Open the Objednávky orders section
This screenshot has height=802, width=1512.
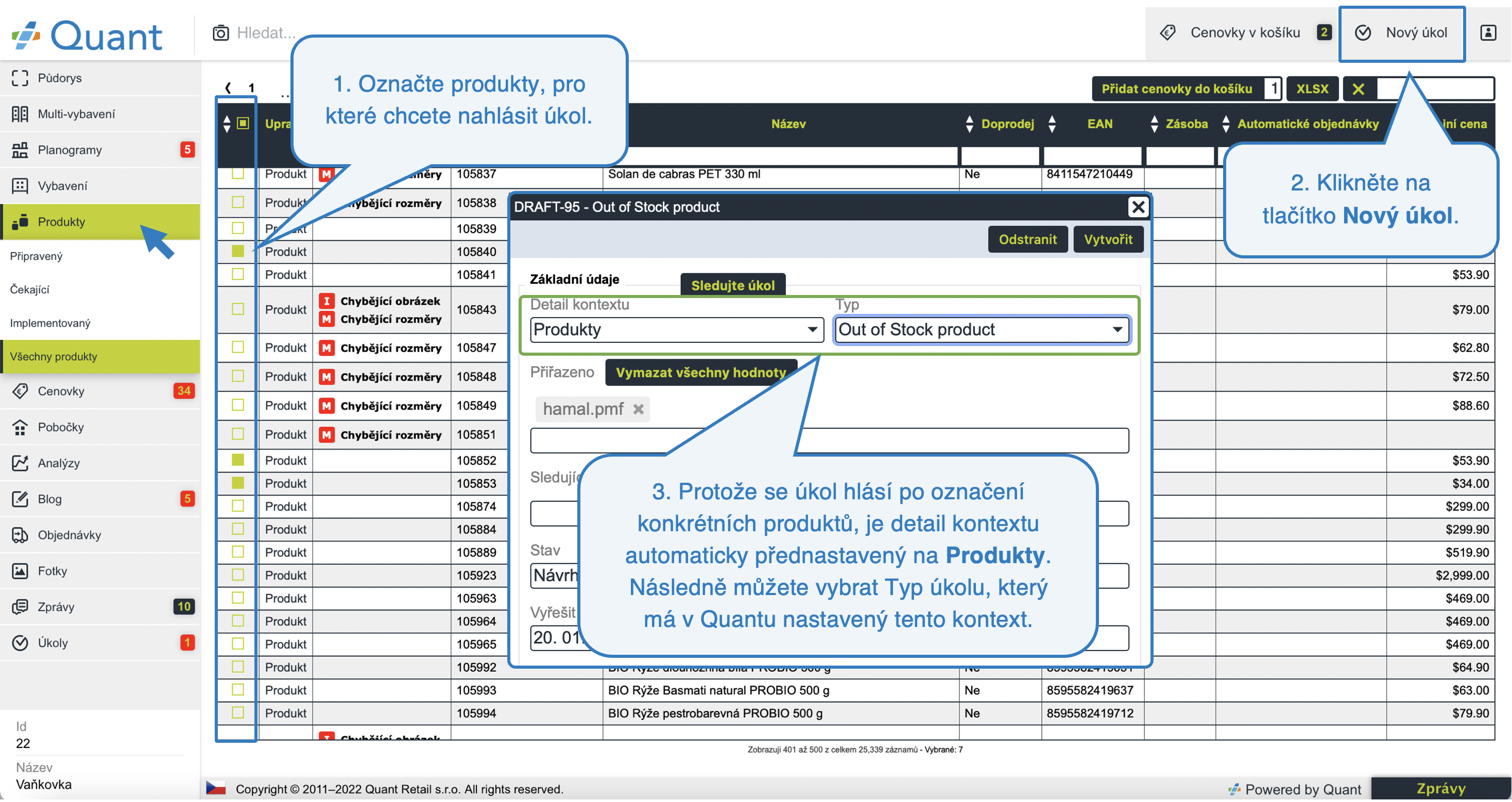pyautogui.click(x=100, y=535)
